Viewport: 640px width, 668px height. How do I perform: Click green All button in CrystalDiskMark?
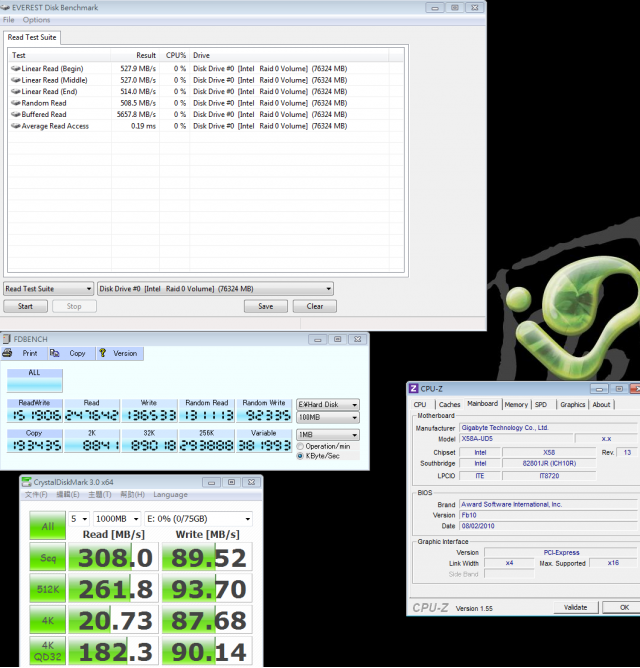(47, 526)
